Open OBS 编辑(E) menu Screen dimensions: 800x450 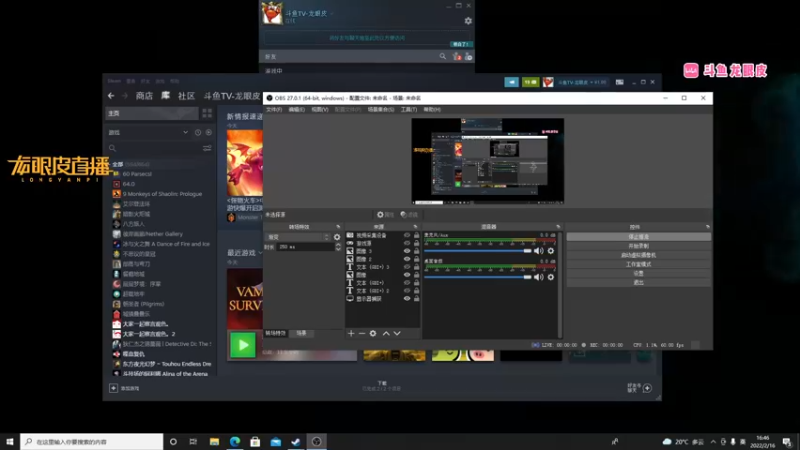pyautogui.click(x=296, y=110)
